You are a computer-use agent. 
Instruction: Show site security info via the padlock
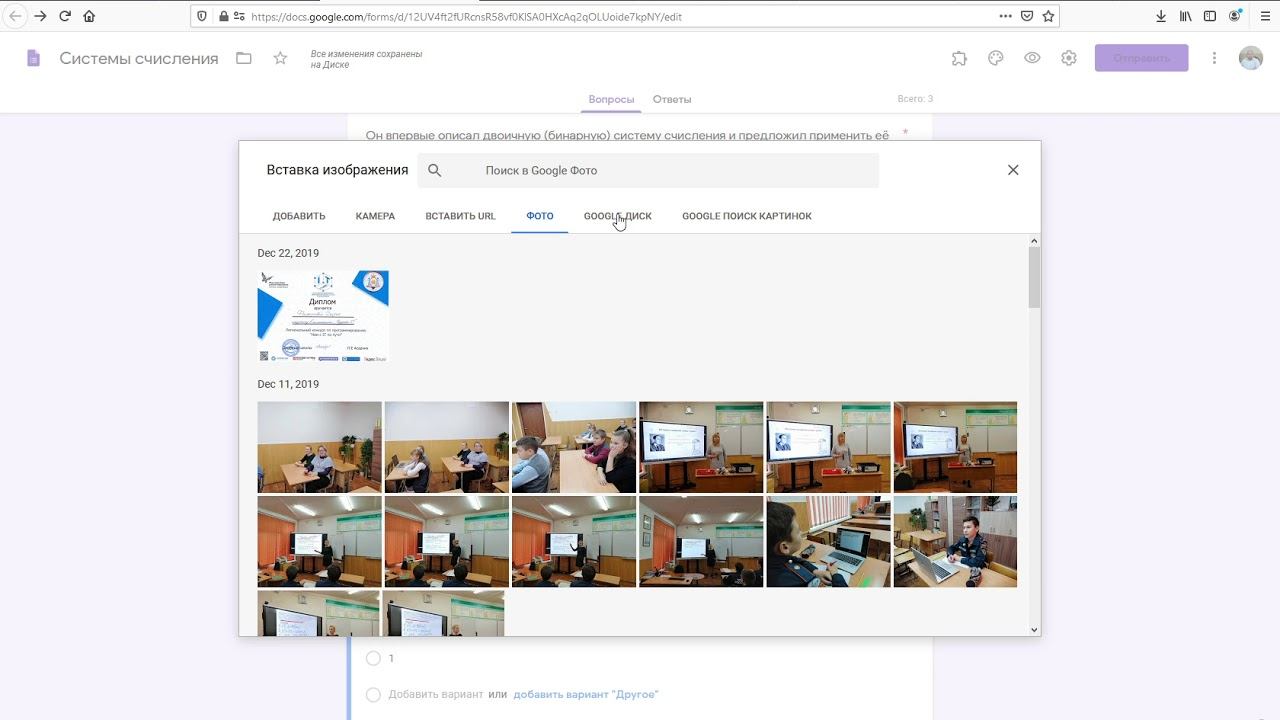point(224,16)
